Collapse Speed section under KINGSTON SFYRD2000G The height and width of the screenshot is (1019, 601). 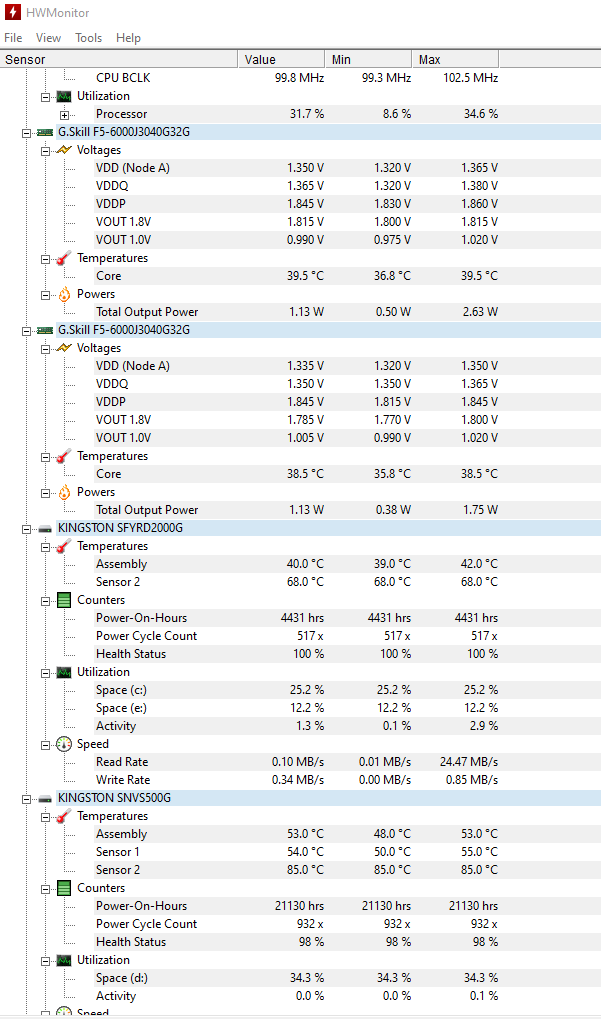pos(45,744)
